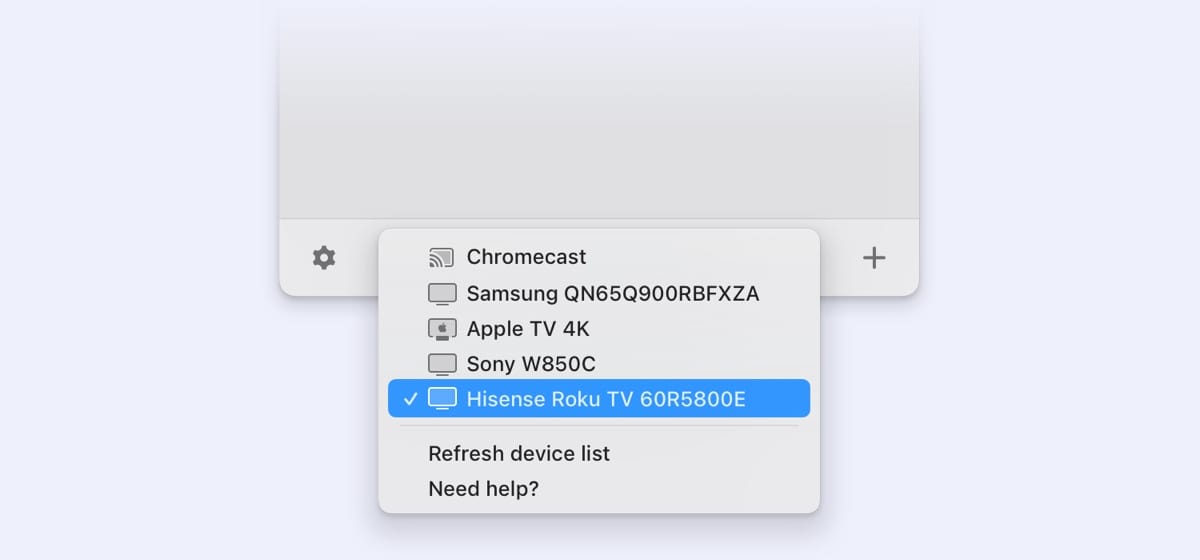Click the highlighted Hisense Roku TV icon
Screen dimensions: 1200x560
point(441,399)
